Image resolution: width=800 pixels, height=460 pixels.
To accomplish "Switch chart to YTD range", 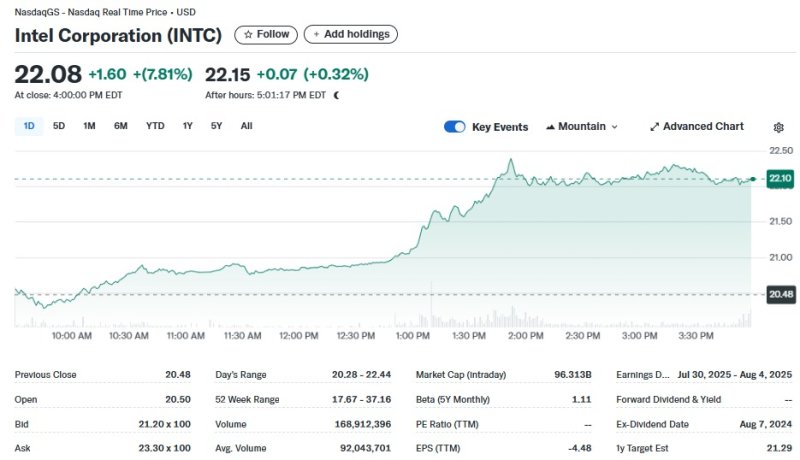I will (x=155, y=126).
